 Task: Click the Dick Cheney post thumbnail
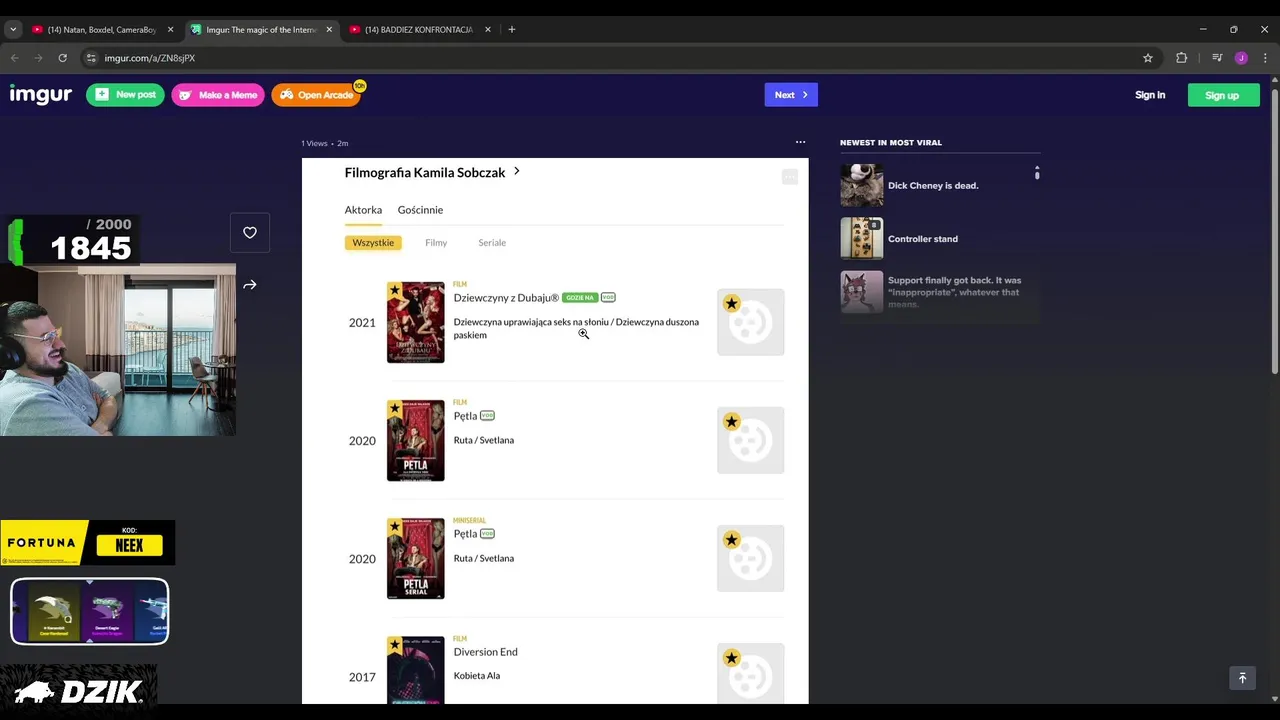click(862, 185)
